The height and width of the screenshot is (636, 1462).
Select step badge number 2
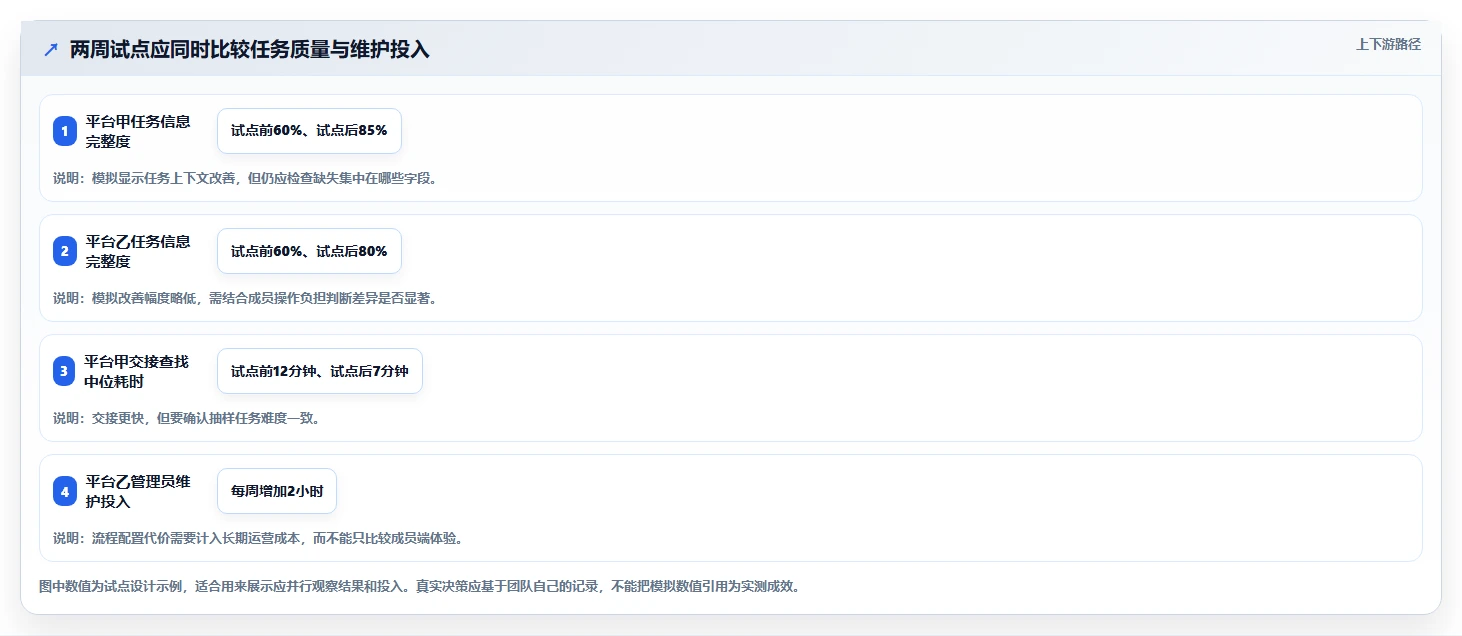[x=65, y=251]
